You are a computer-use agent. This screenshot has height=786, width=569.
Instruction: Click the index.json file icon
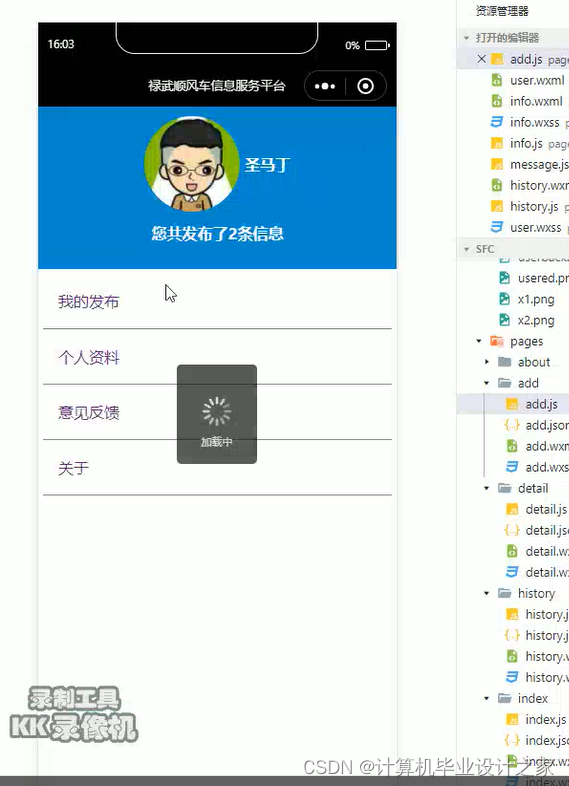[512, 741]
